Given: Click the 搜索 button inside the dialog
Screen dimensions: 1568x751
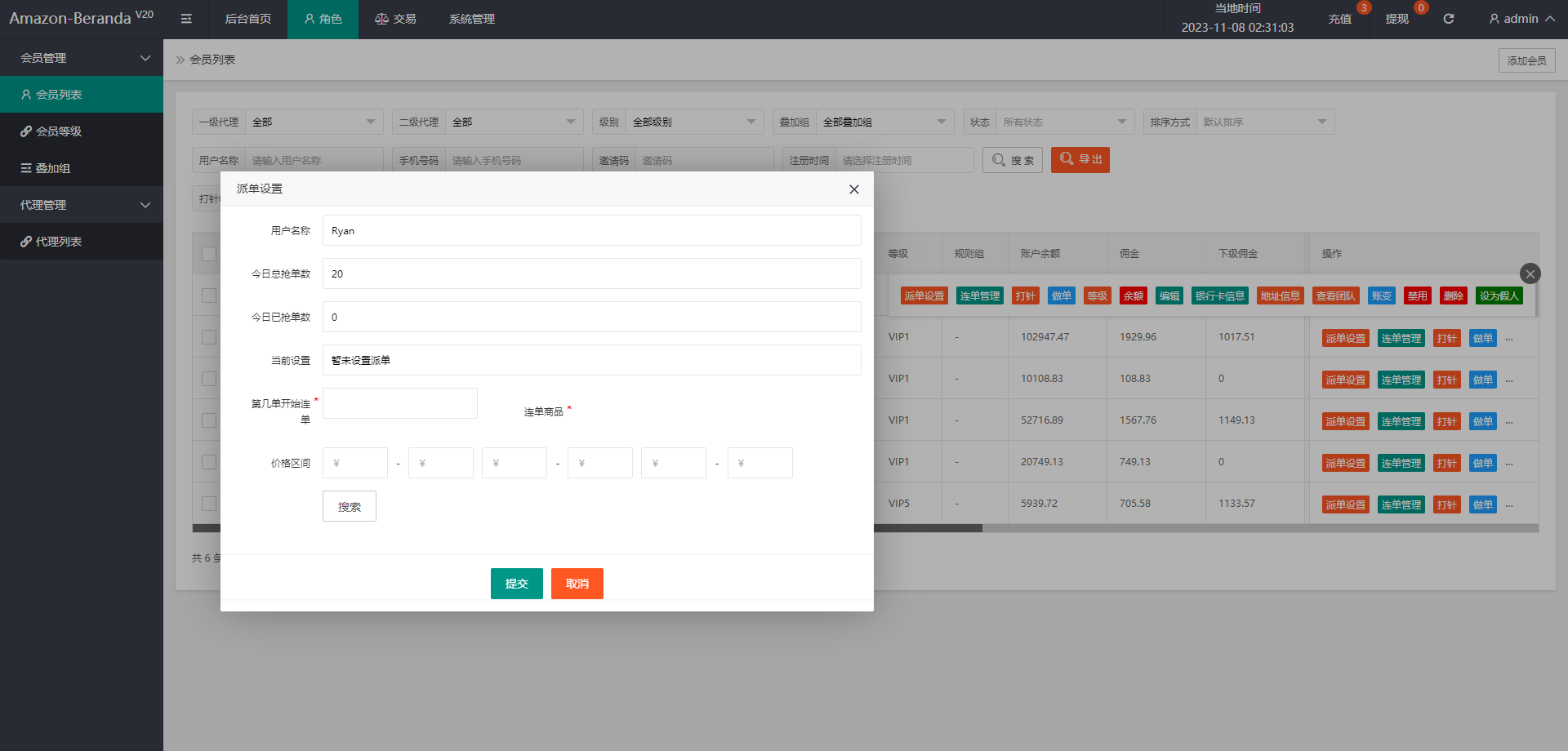Looking at the screenshot, I should coord(350,506).
